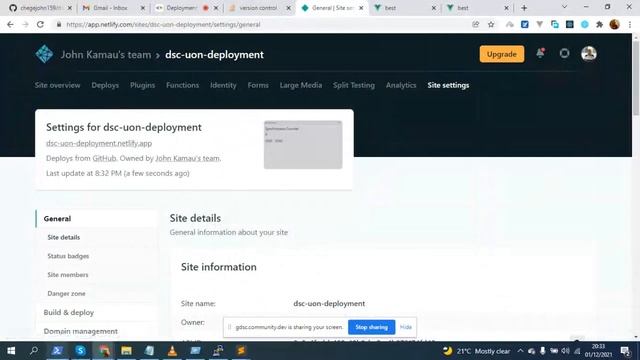Open the Large Media tab

pyautogui.click(x=301, y=85)
